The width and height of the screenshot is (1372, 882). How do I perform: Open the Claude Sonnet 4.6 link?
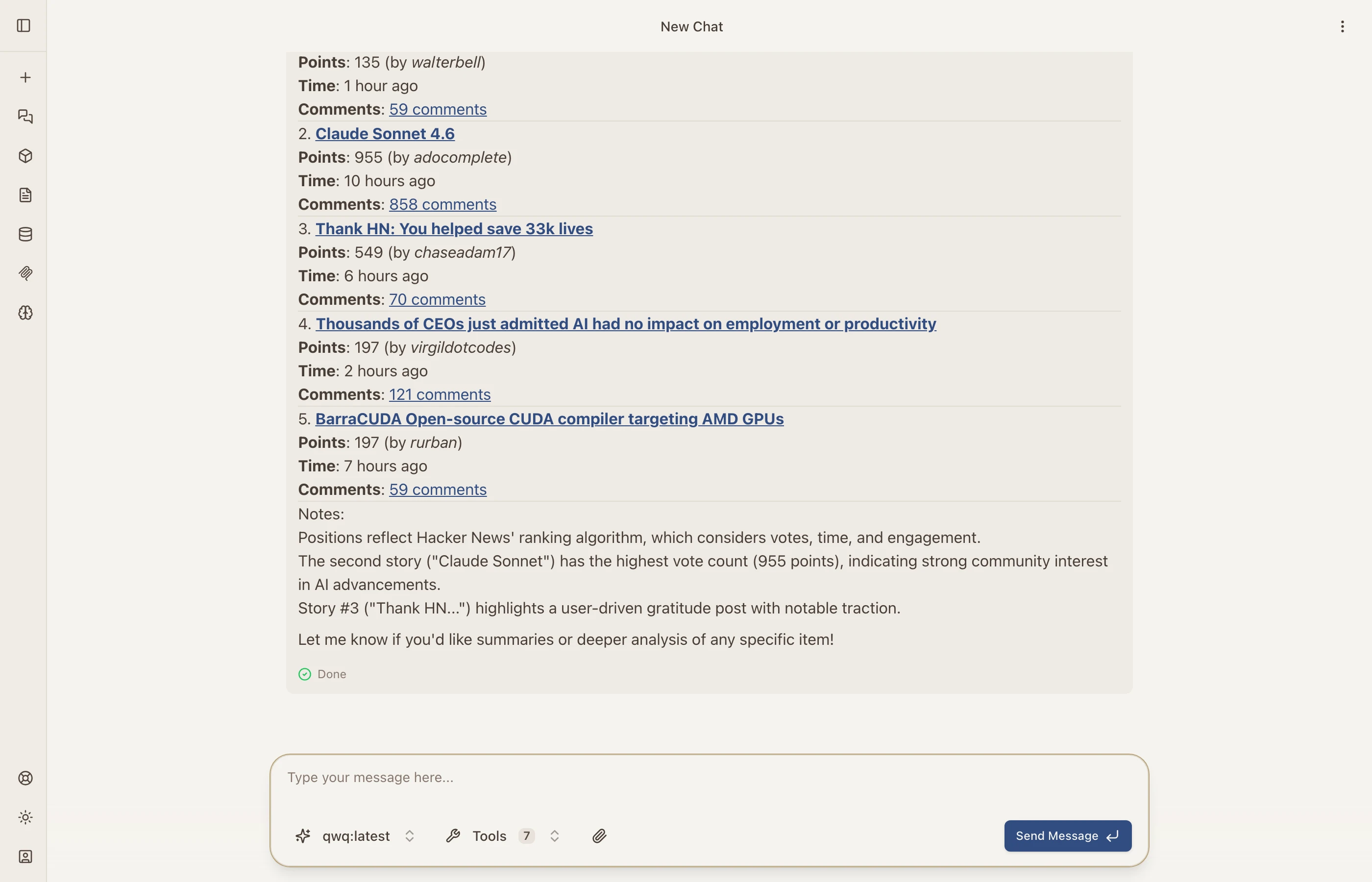click(x=384, y=133)
